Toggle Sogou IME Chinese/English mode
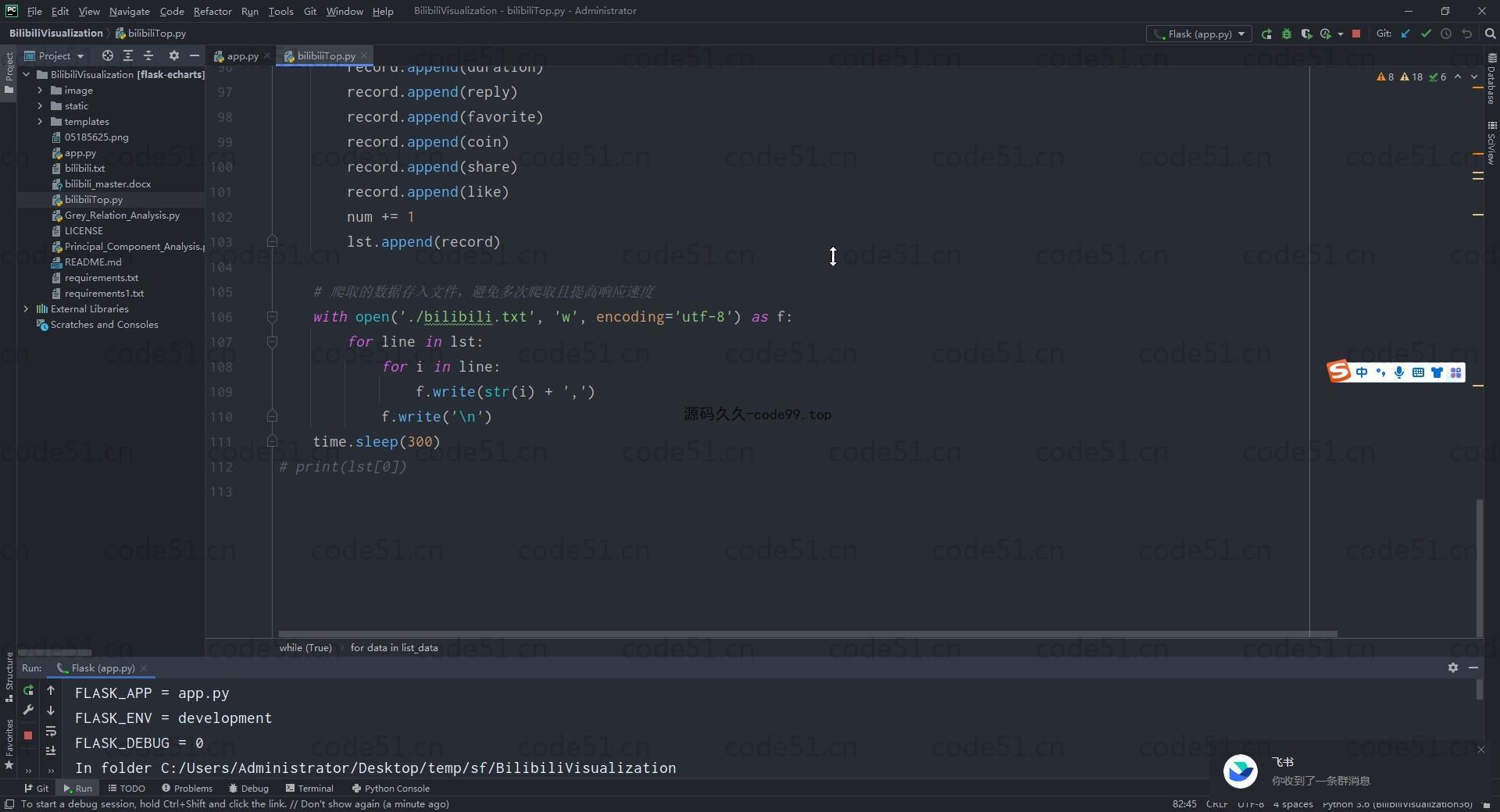The height and width of the screenshot is (812, 1500). click(x=1362, y=372)
